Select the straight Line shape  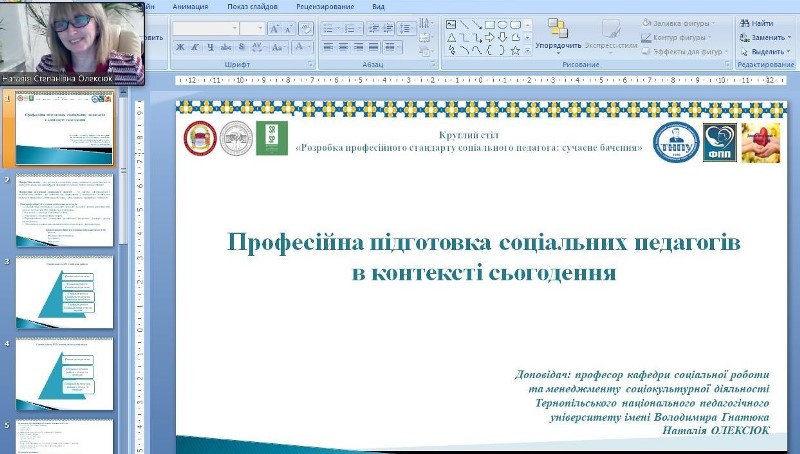click(x=464, y=24)
